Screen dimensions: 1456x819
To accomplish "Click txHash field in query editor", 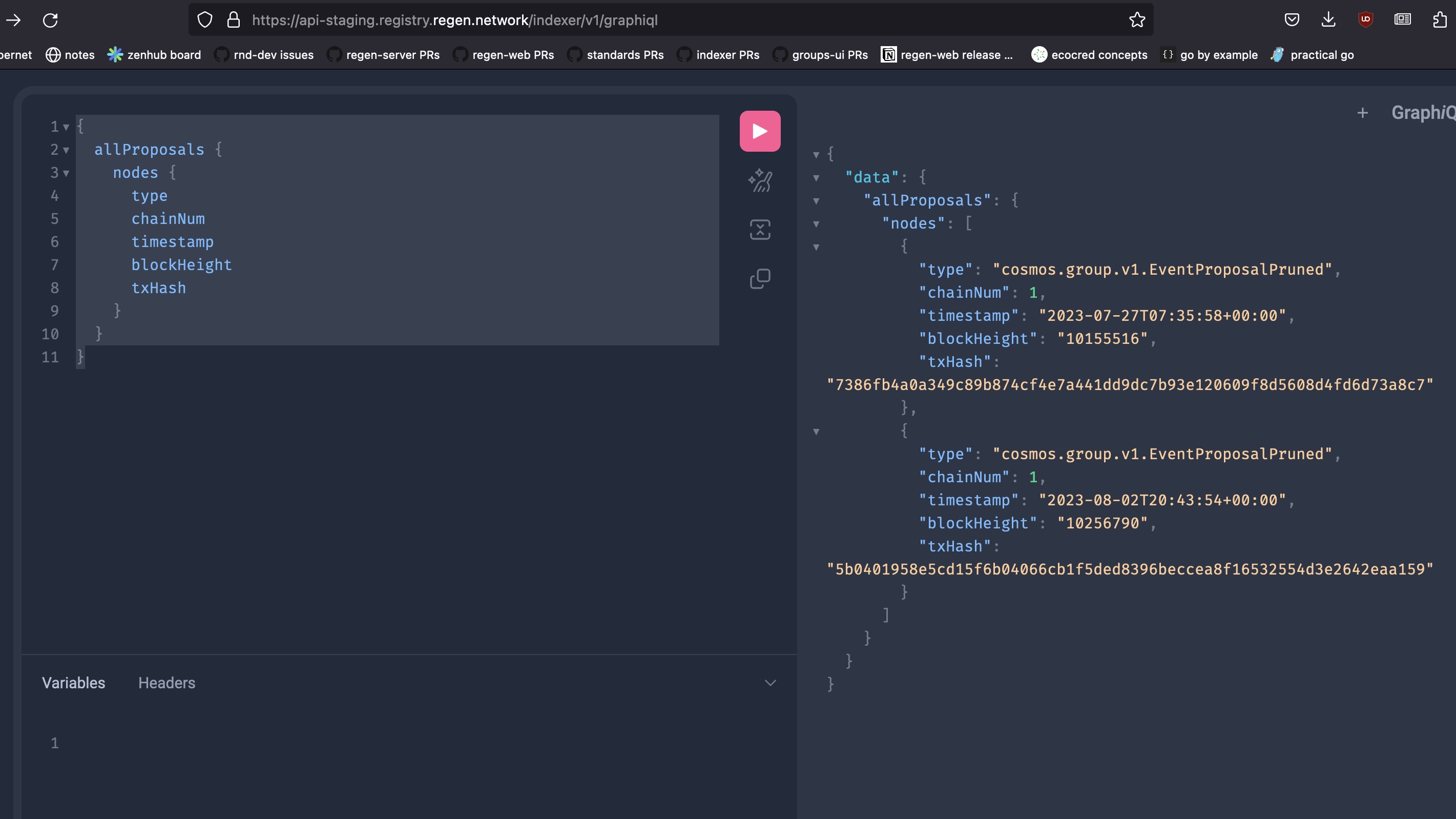I will (158, 288).
